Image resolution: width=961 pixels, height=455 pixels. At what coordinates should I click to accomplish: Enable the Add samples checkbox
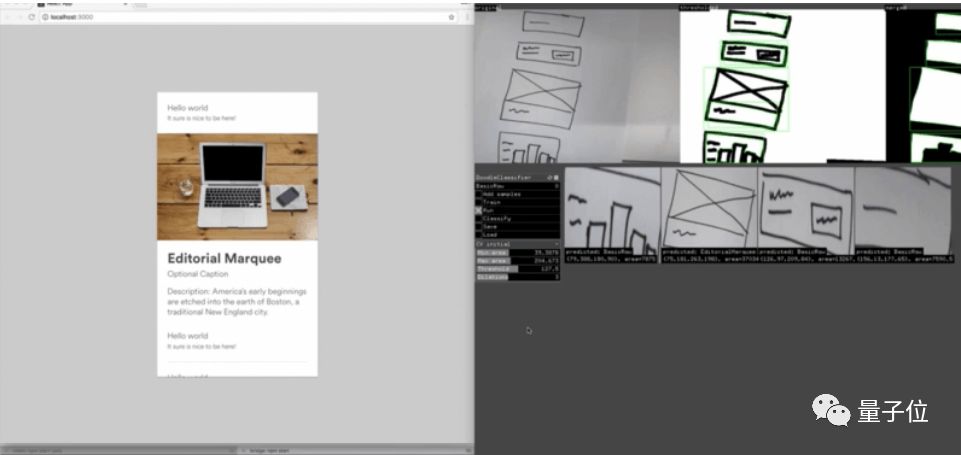tap(479, 194)
